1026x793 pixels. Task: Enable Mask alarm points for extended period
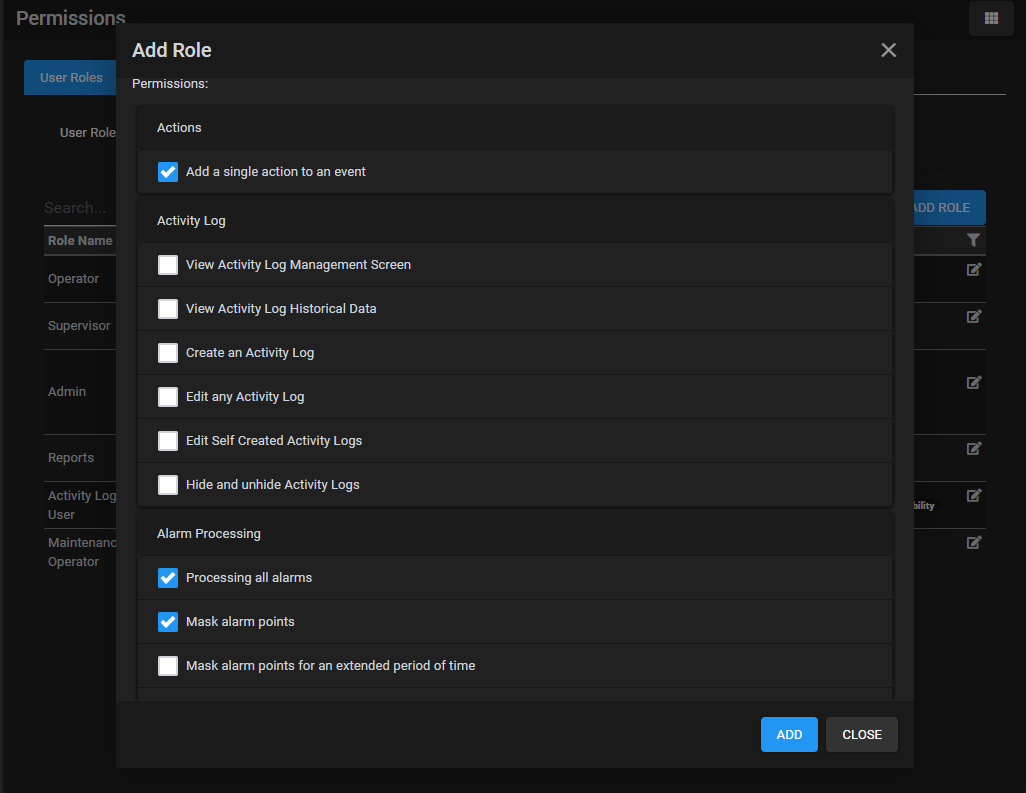tap(168, 666)
